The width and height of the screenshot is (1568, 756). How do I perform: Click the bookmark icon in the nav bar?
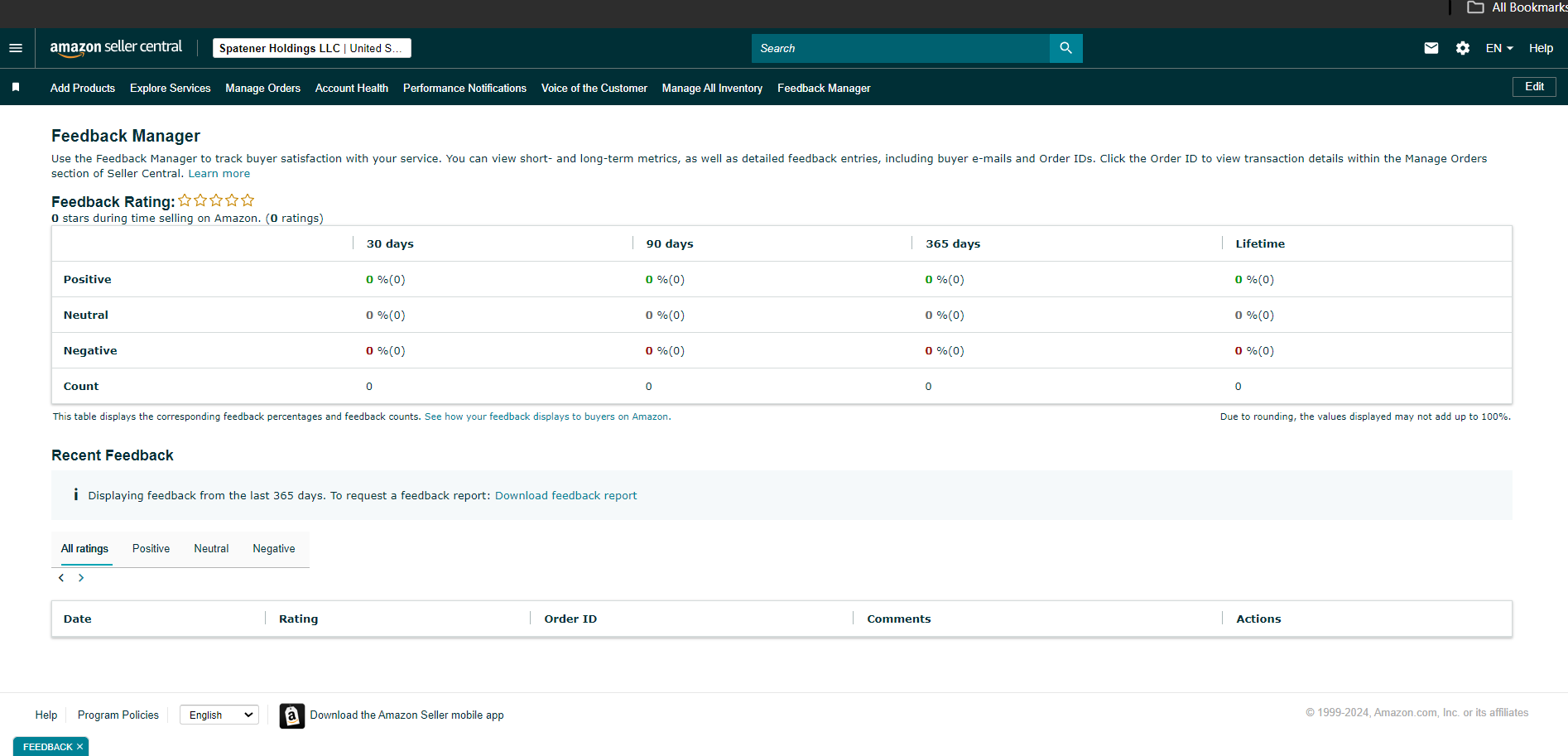16,87
